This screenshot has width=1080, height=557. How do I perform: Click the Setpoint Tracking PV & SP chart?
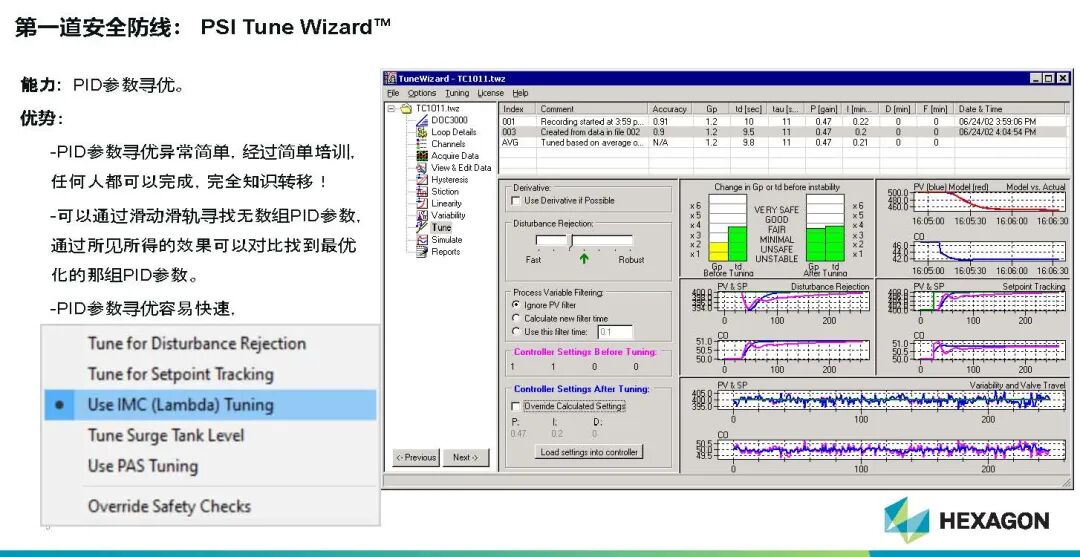tap(990, 302)
